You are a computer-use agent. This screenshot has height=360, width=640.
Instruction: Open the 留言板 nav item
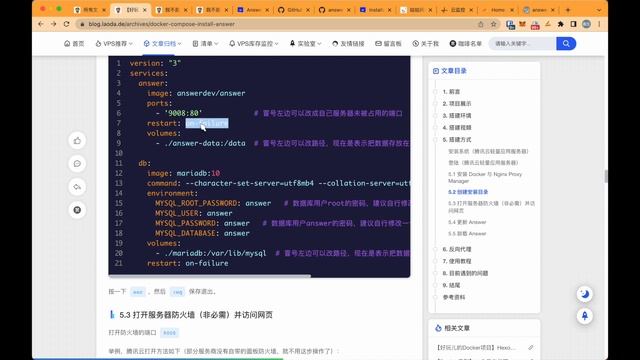click(x=388, y=43)
